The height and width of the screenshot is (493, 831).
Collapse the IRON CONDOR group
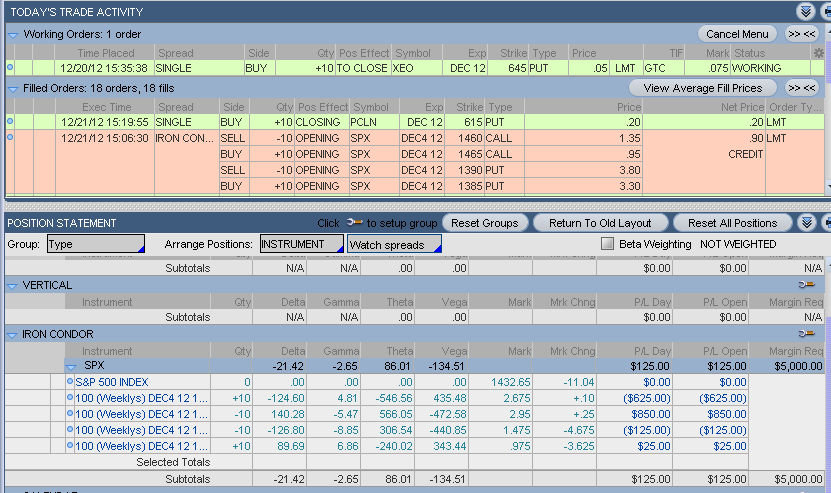pos(13,333)
